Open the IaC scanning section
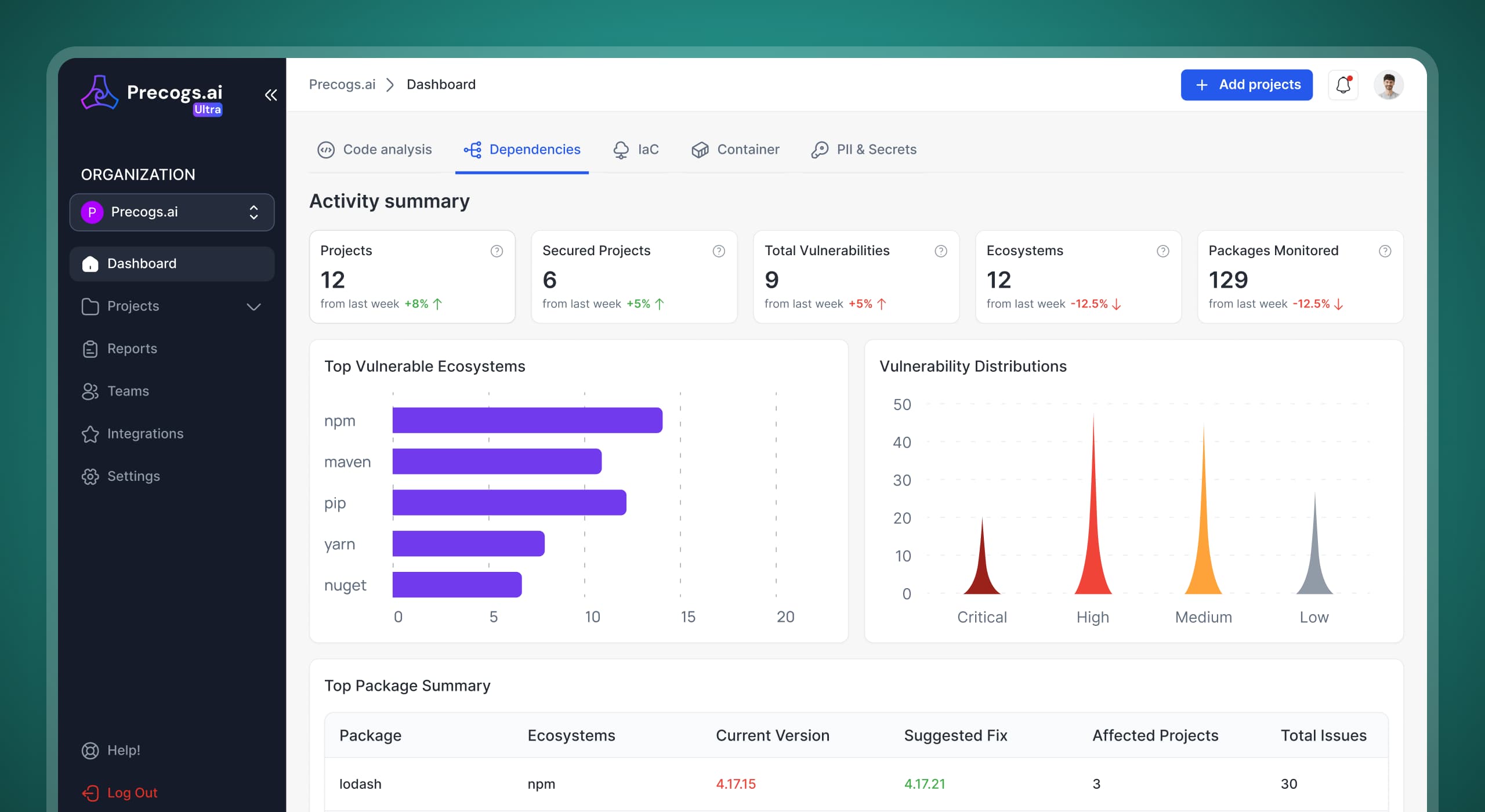Screen dimensions: 1485x812 coord(636,150)
